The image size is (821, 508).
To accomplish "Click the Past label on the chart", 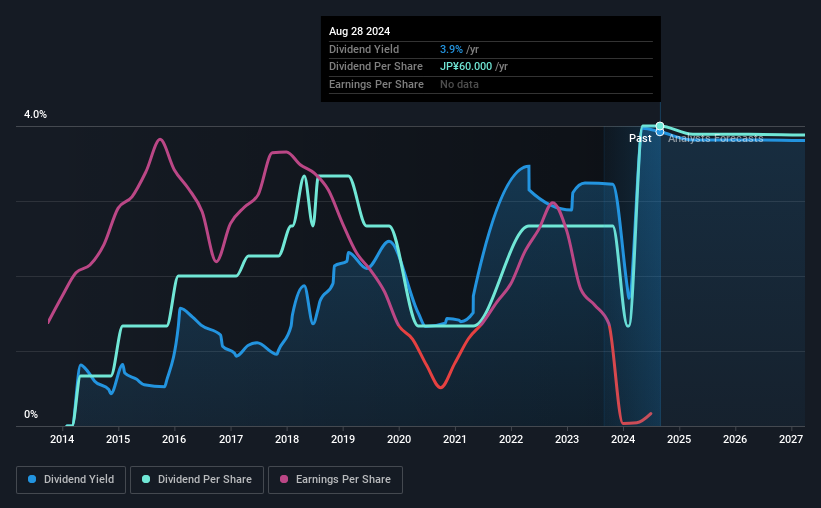I will click(x=640, y=138).
